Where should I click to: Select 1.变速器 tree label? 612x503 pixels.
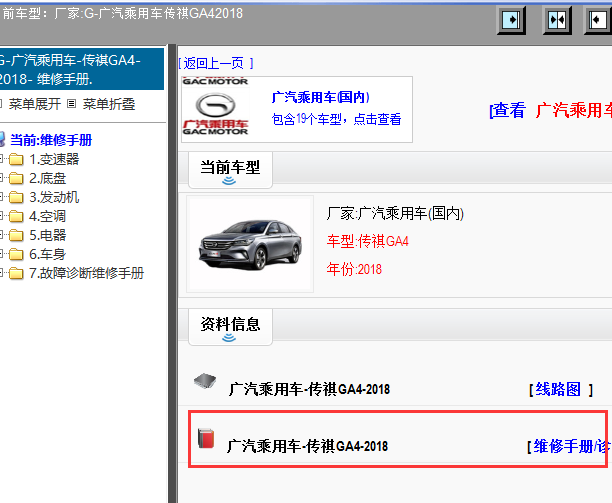[54, 159]
